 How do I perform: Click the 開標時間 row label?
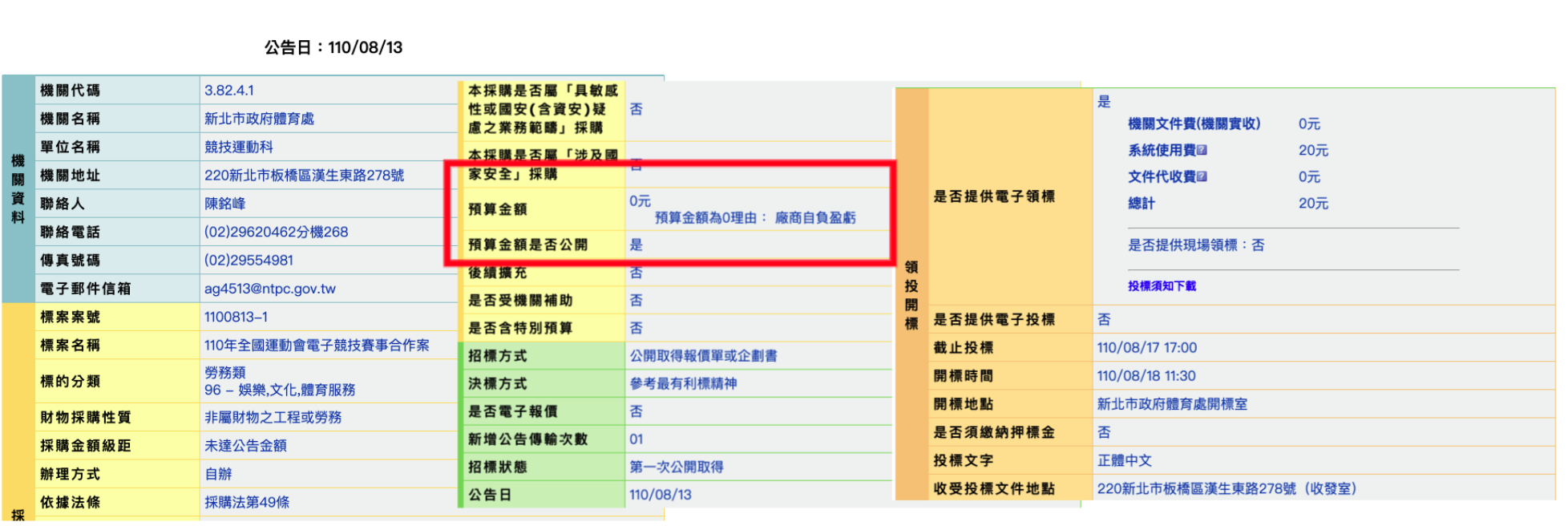tap(963, 375)
